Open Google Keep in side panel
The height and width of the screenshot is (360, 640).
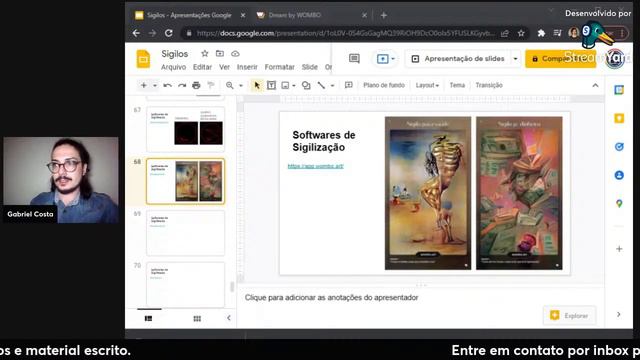[x=619, y=118]
